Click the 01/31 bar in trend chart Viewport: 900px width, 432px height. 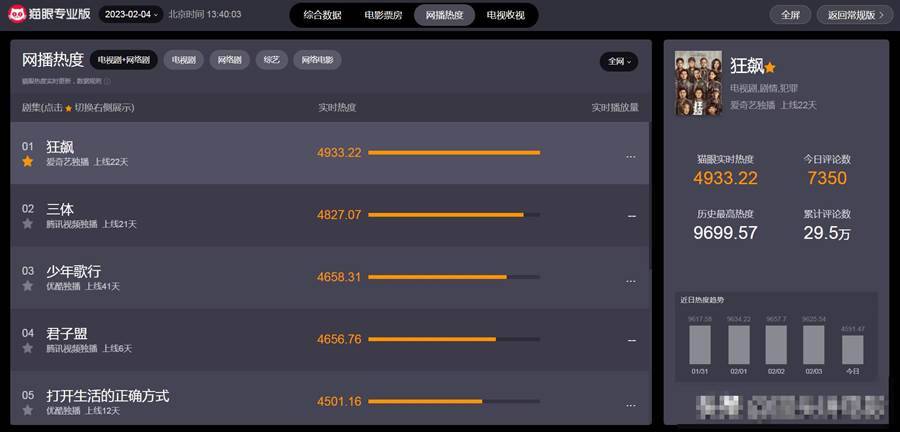coord(700,345)
